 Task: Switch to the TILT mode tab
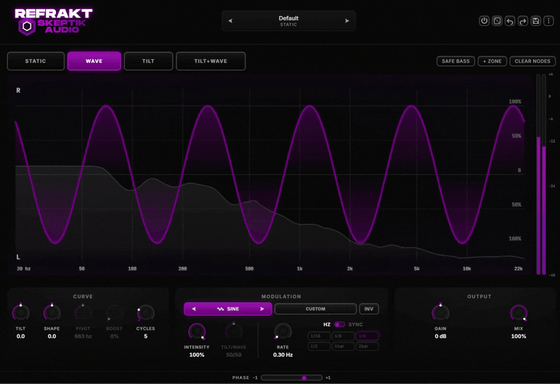point(148,61)
